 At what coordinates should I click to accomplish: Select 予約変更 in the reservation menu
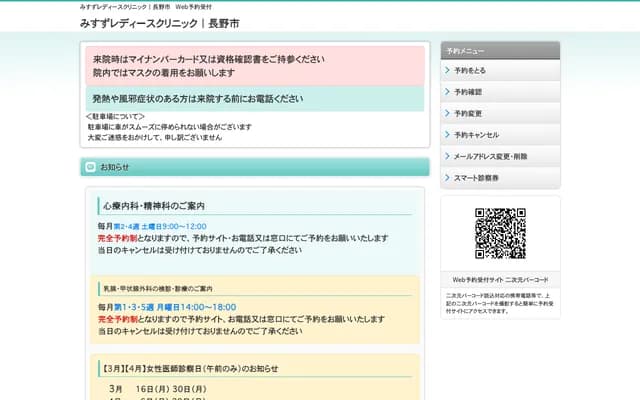(500, 113)
